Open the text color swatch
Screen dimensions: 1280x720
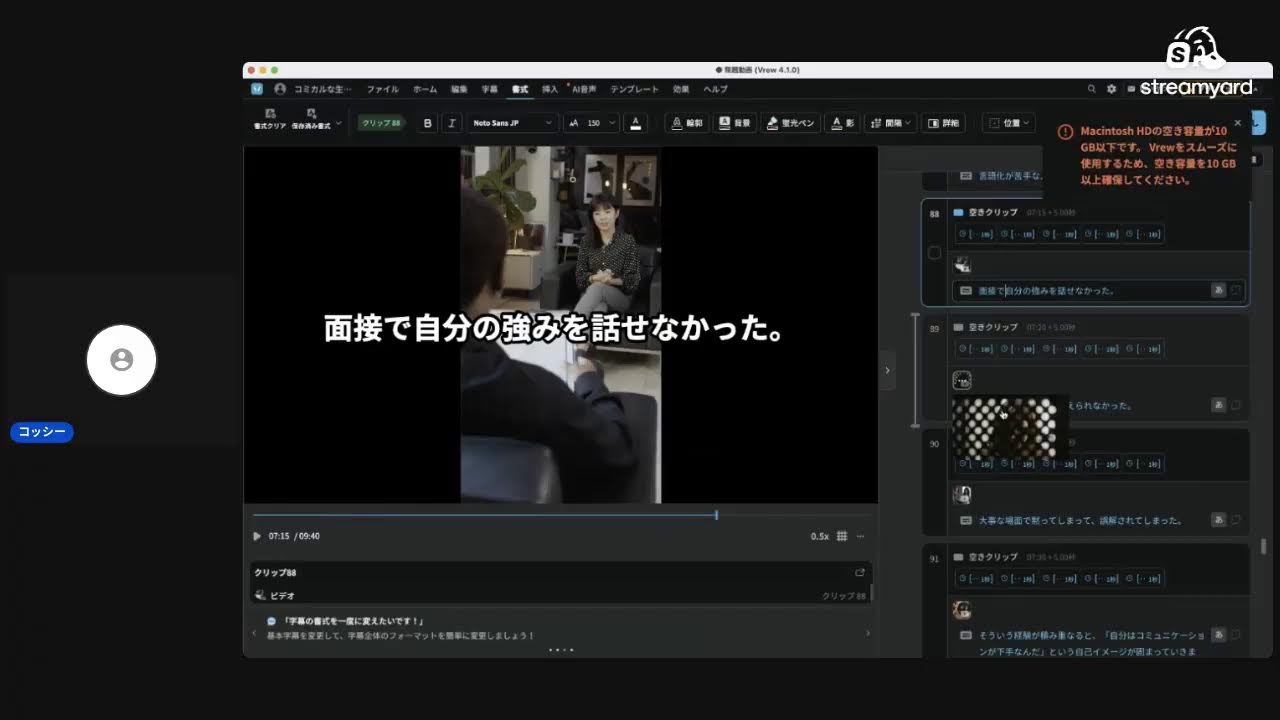pos(636,123)
